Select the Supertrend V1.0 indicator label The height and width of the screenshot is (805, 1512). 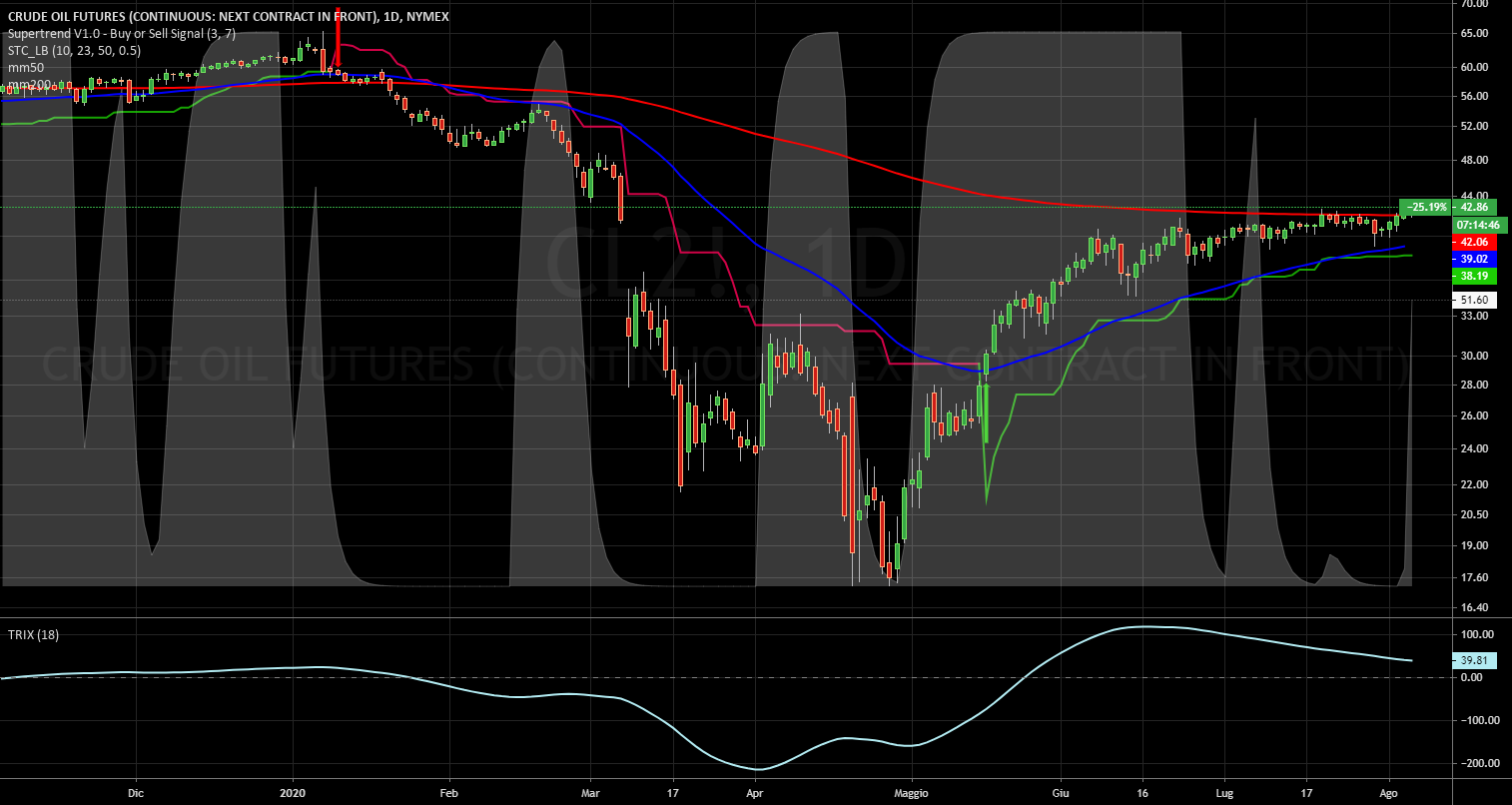pyautogui.click(x=121, y=33)
